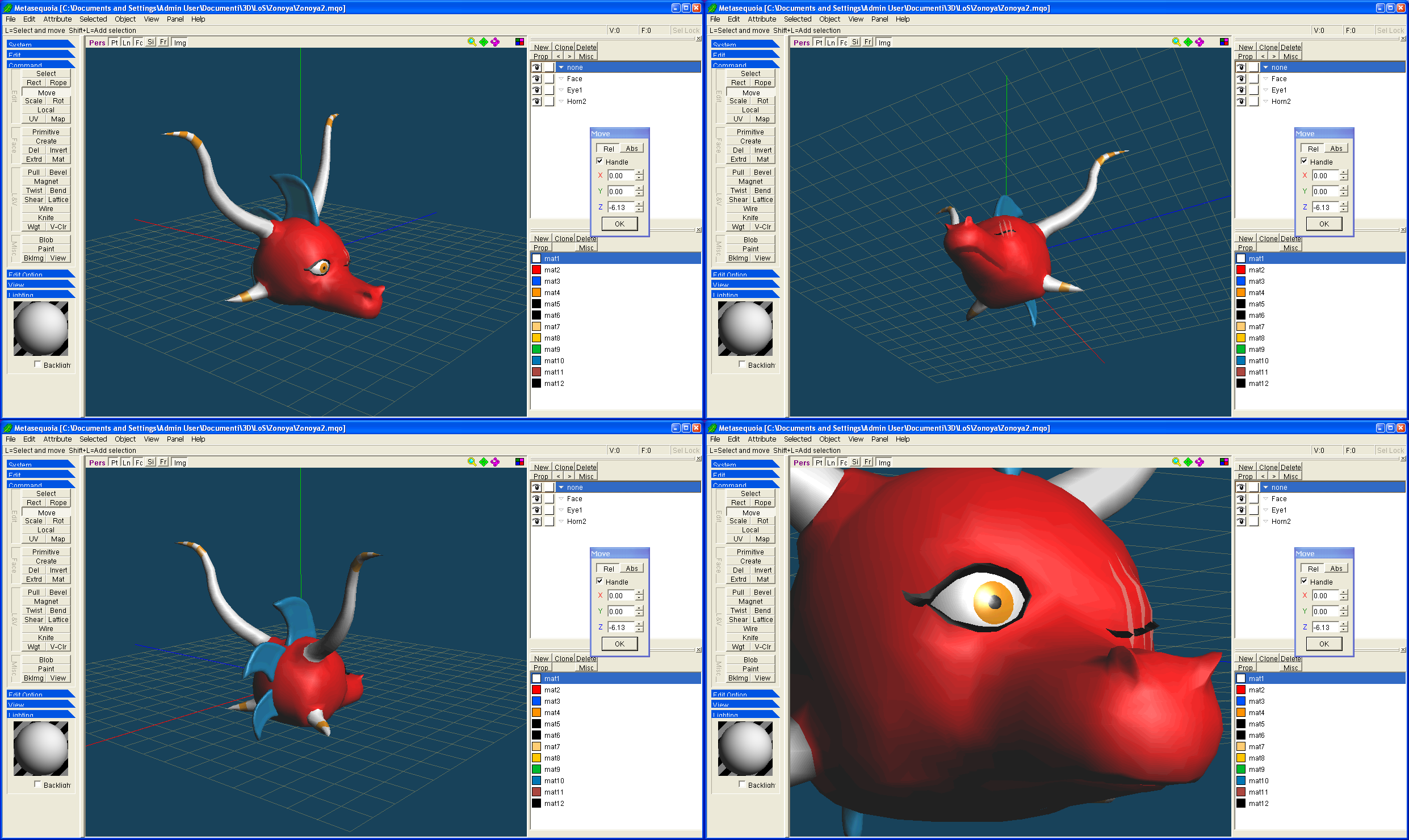Click the zoom magnifier icon in top-right window

pyautogui.click(x=1176, y=42)
